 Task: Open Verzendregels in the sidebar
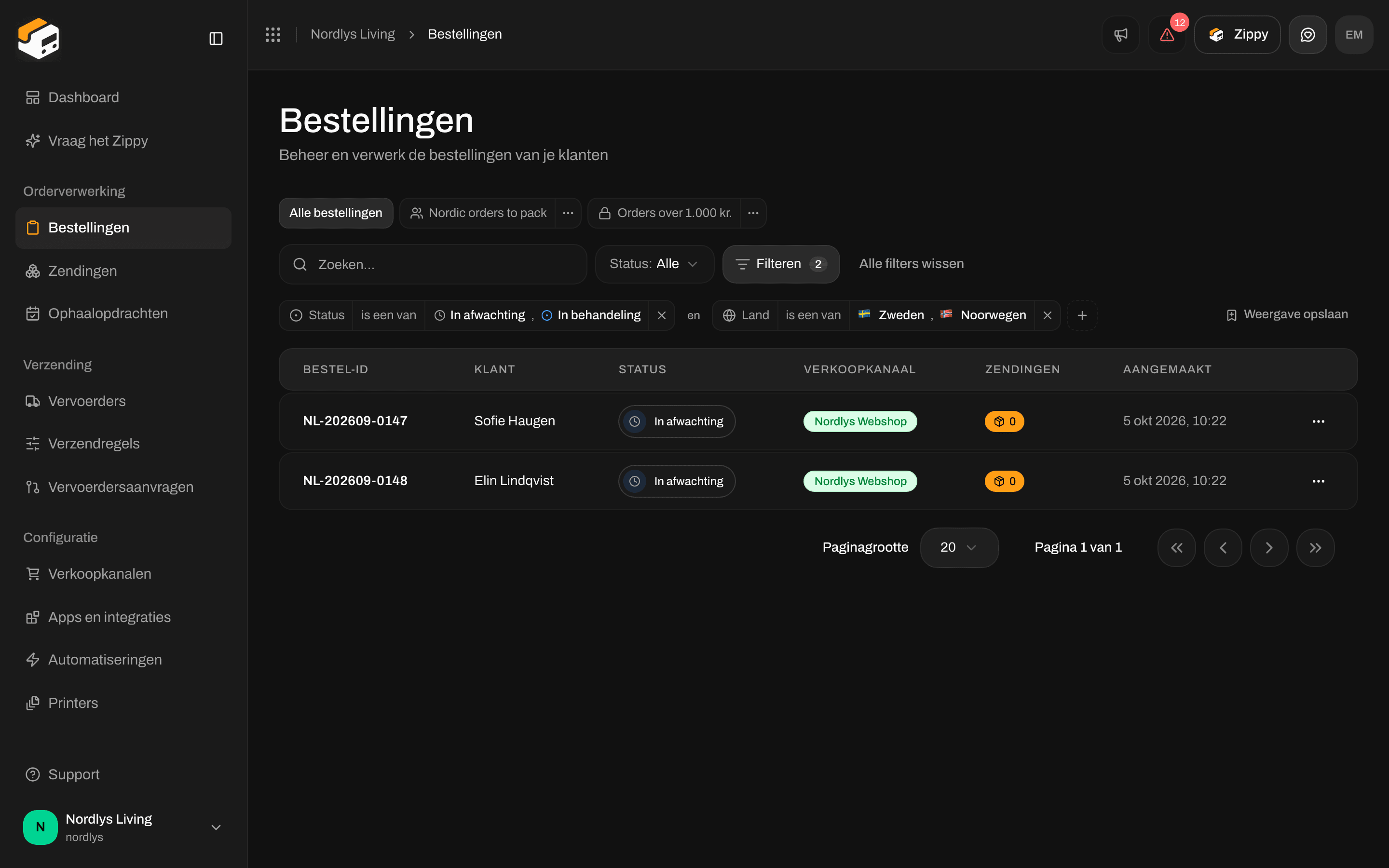pos(123,444)
